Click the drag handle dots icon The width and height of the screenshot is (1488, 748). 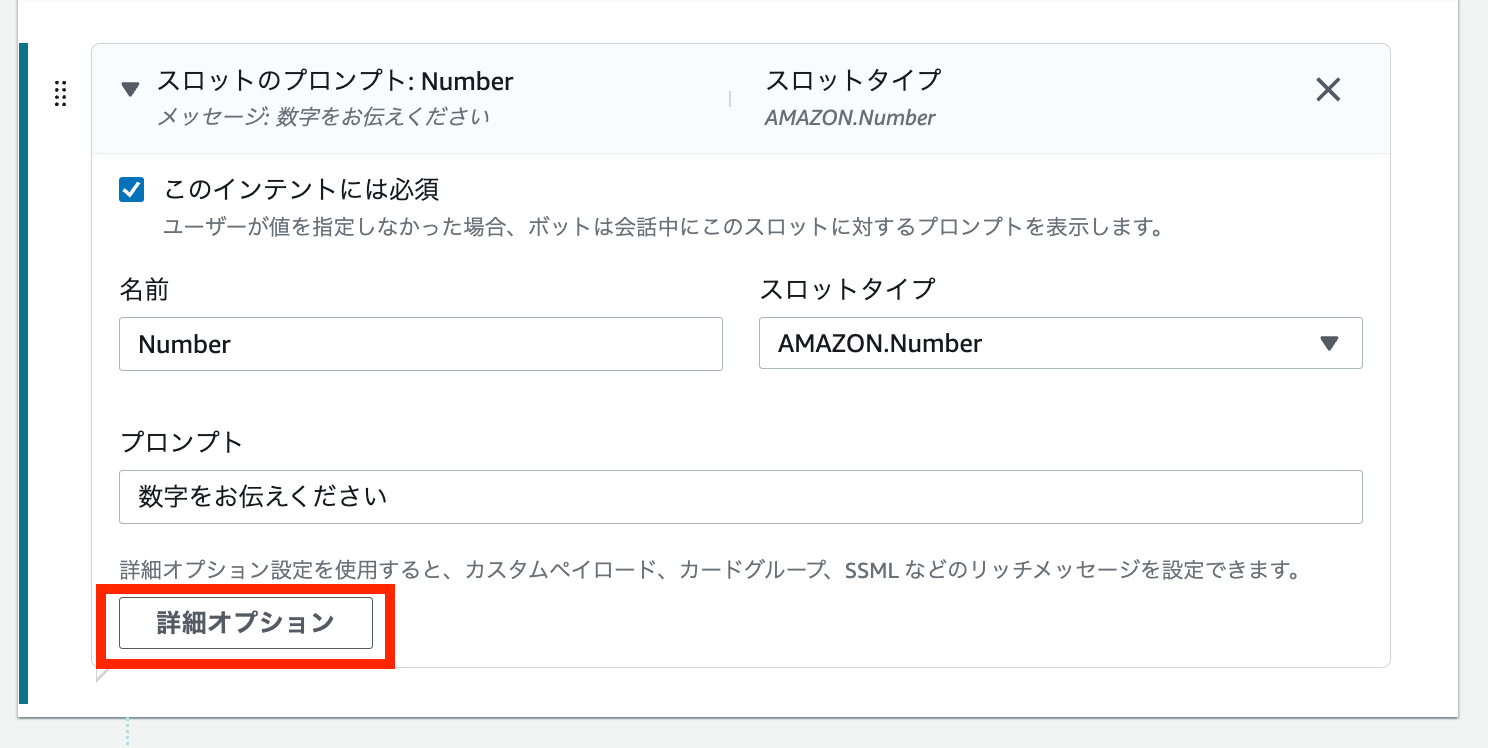(x=60, y=93)
